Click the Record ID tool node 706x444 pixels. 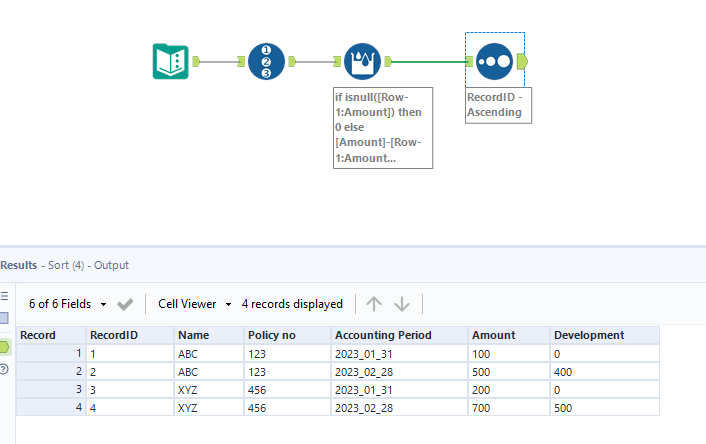265,61
